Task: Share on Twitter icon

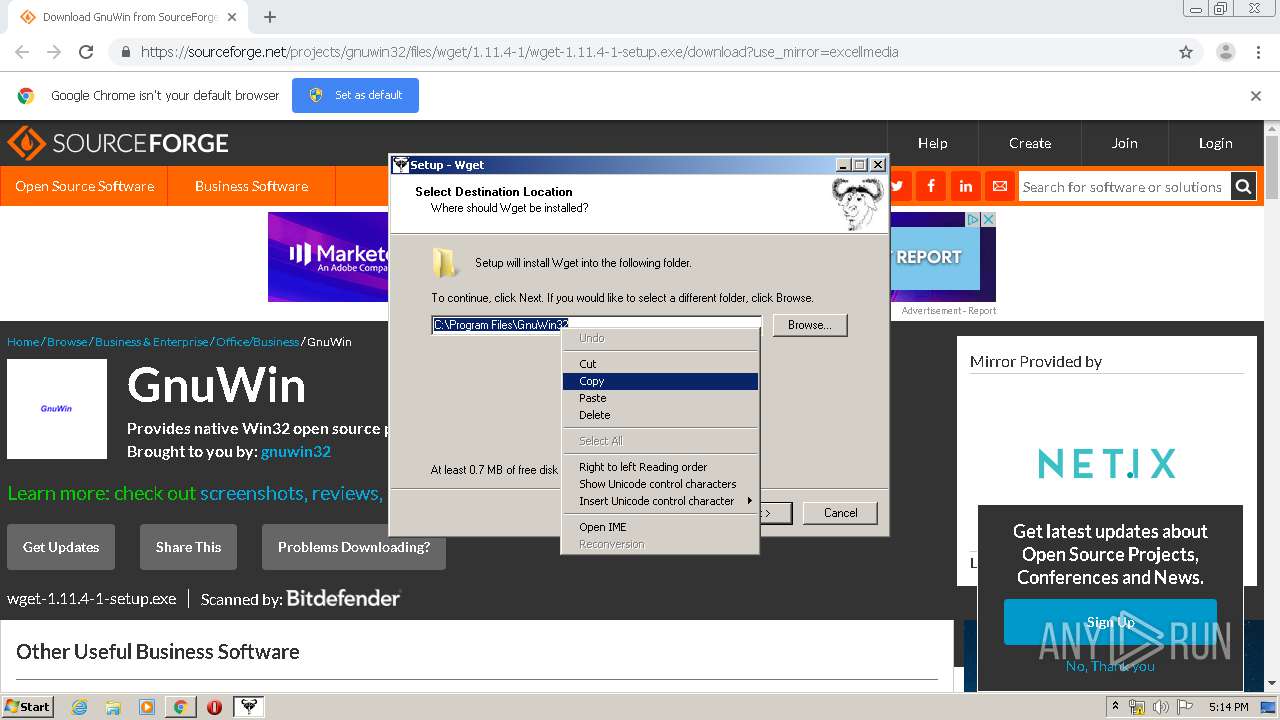Action: (x=897, y=186)
